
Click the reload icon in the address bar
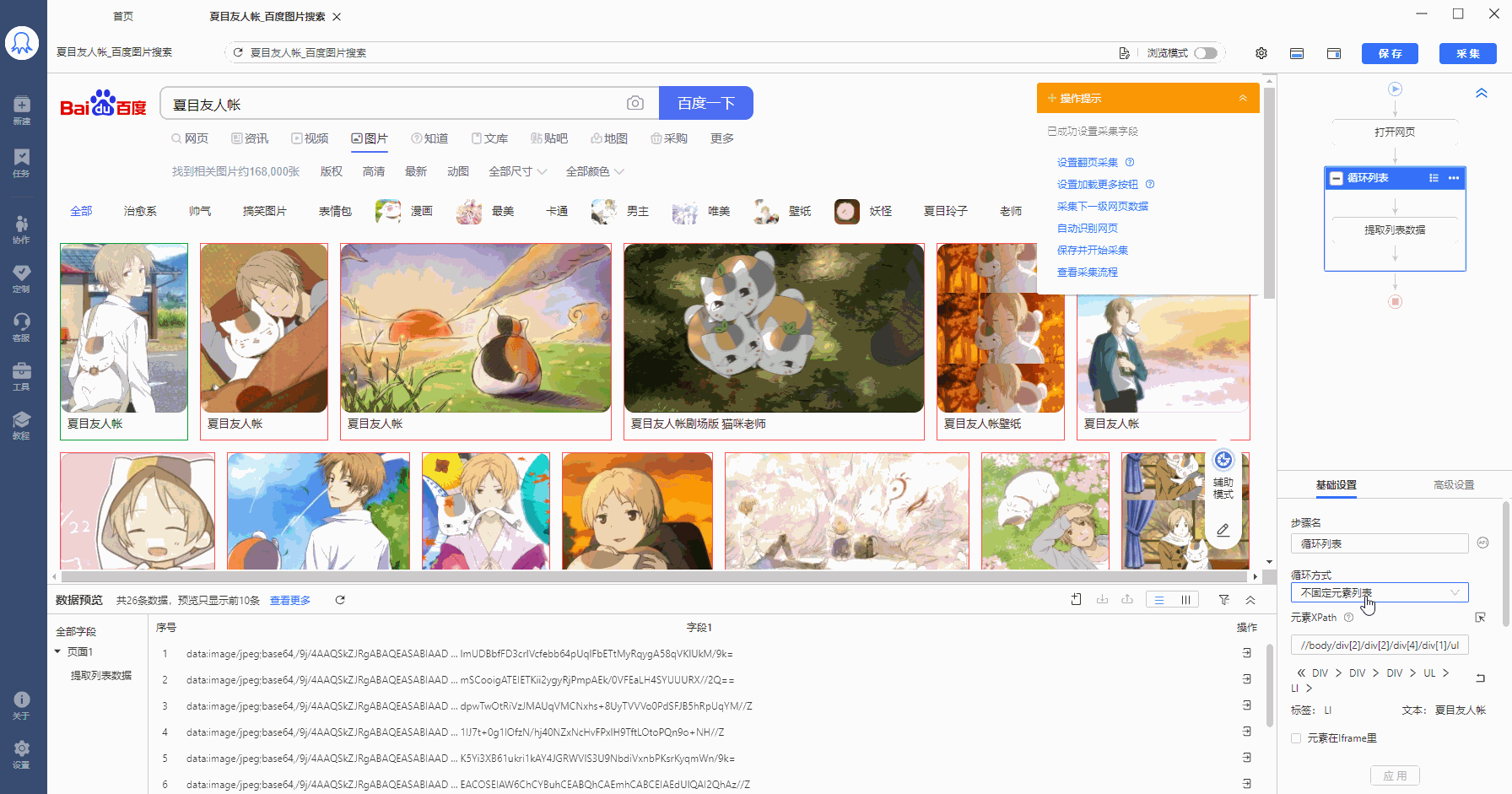(x=238, y=52)
